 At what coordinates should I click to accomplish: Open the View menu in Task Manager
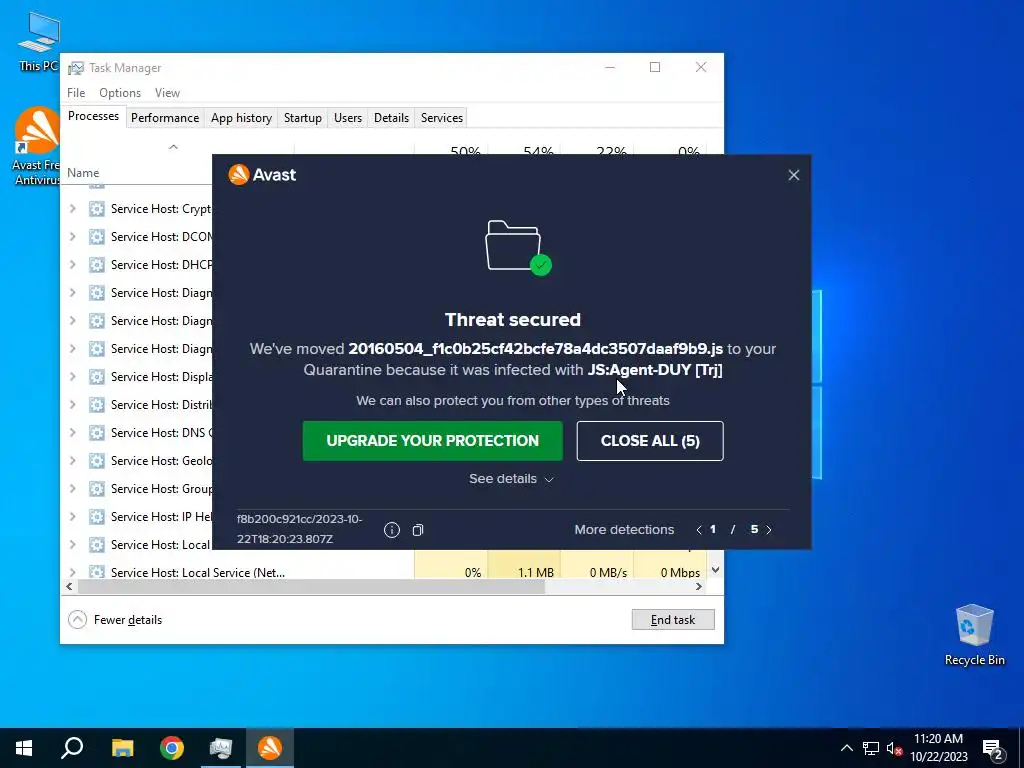167,93
